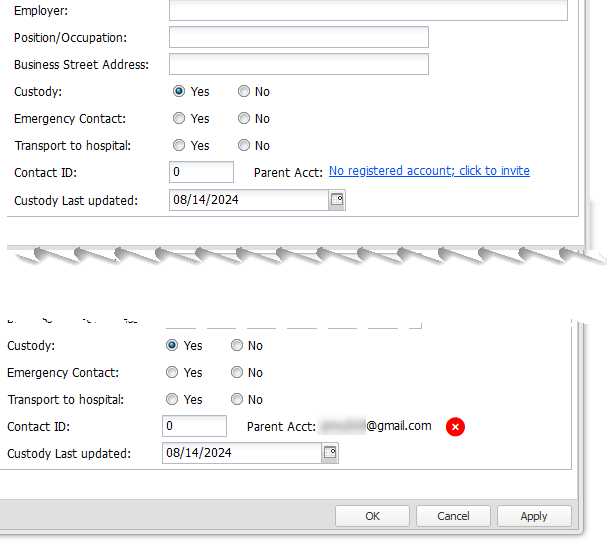Focus the Position/Occupation input box

point(298,38)
